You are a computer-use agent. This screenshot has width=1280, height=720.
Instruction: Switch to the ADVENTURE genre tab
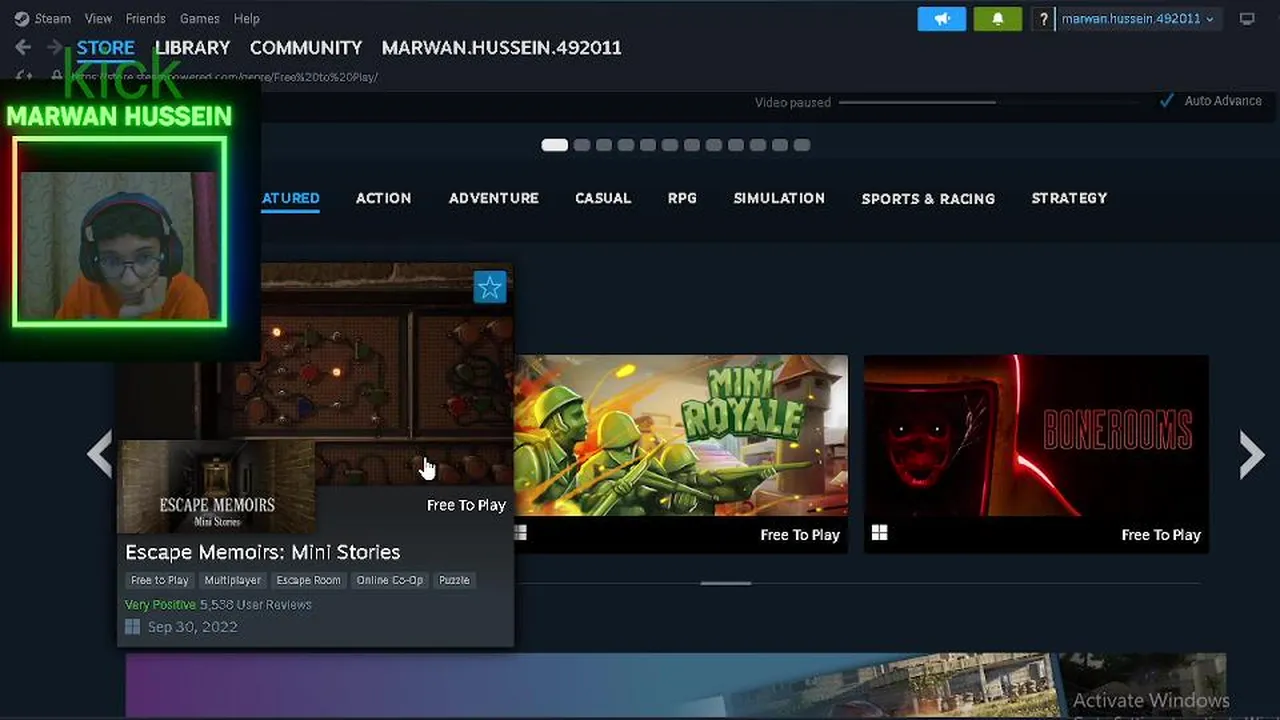[494, 198]
